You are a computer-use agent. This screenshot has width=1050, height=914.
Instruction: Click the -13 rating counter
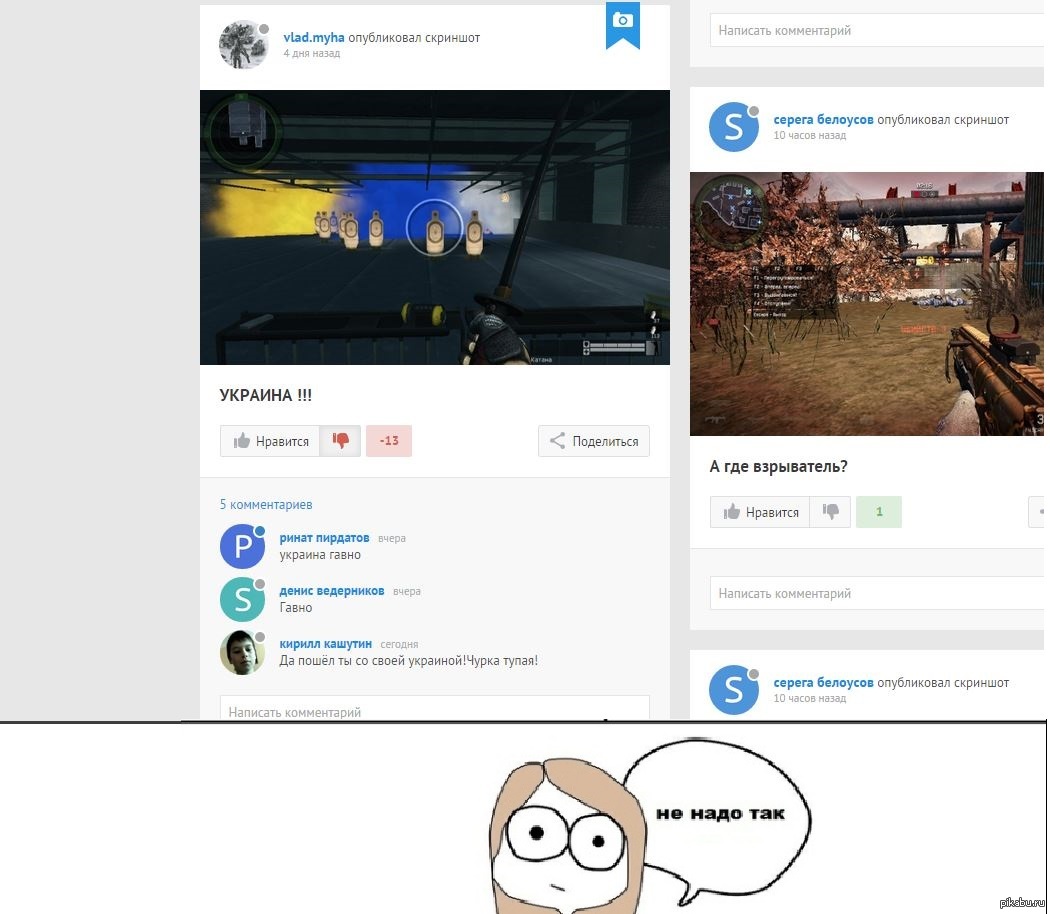tap(389, 441)
